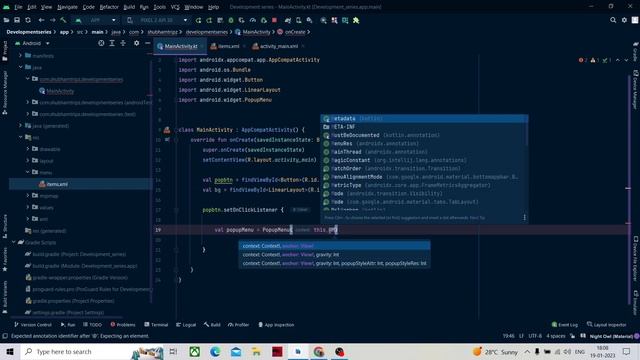Click the three-dot options in completion popup
640x360 pixels.
(x=524, y=218)
